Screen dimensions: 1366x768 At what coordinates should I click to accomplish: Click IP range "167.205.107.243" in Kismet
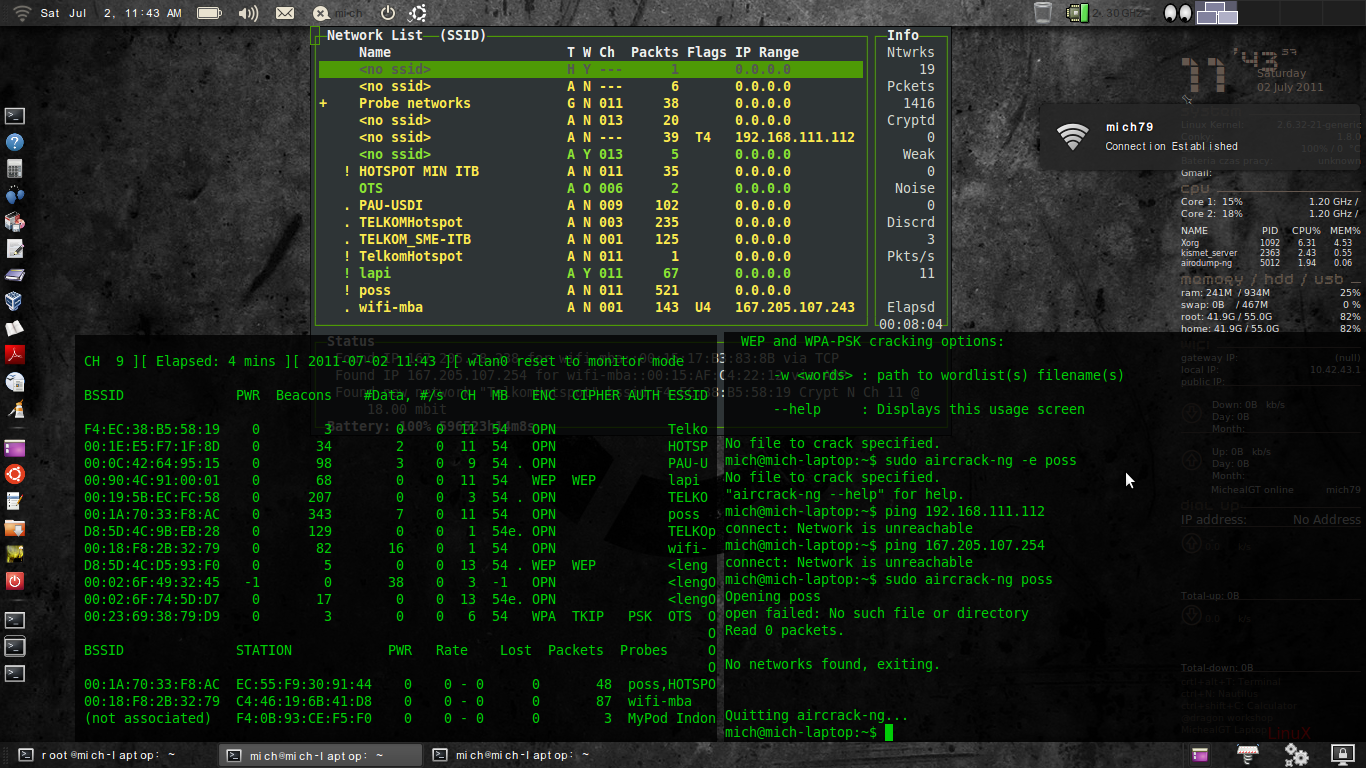[x=795, y=308]
